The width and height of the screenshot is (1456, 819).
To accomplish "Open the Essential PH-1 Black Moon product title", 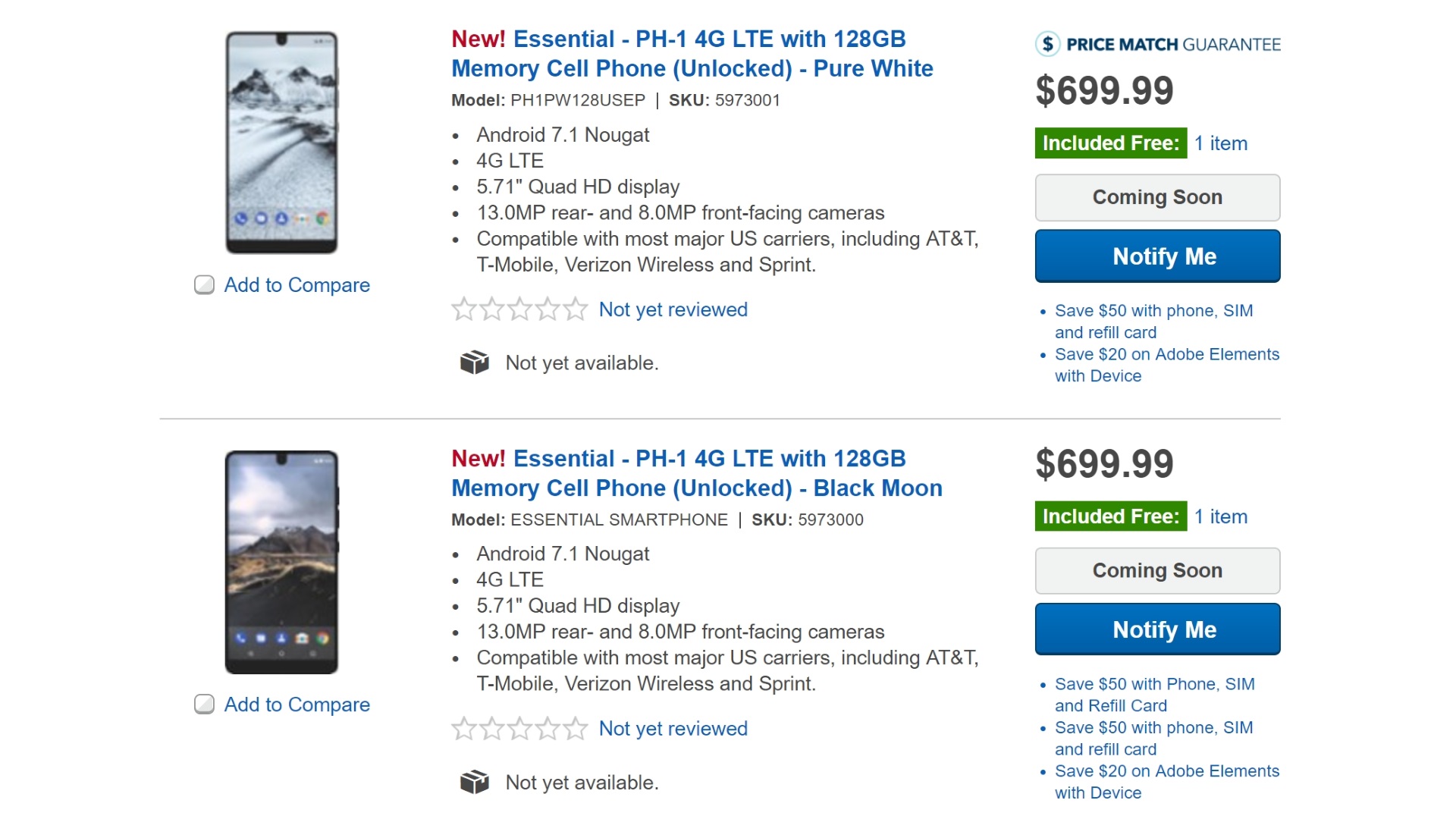I will (x=696, y=473).
